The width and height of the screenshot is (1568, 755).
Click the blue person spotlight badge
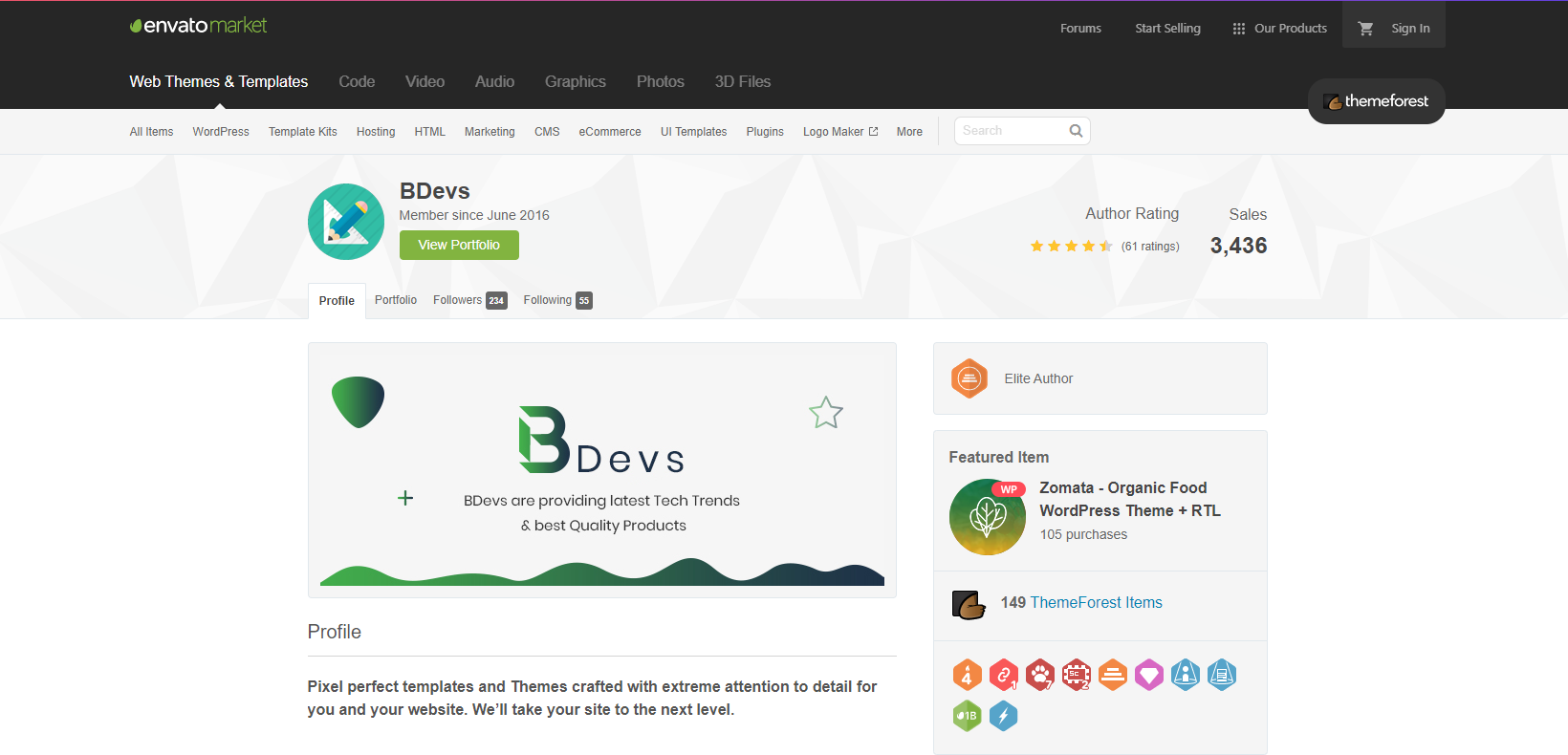pyautogui.click(x=1186, y=675)
